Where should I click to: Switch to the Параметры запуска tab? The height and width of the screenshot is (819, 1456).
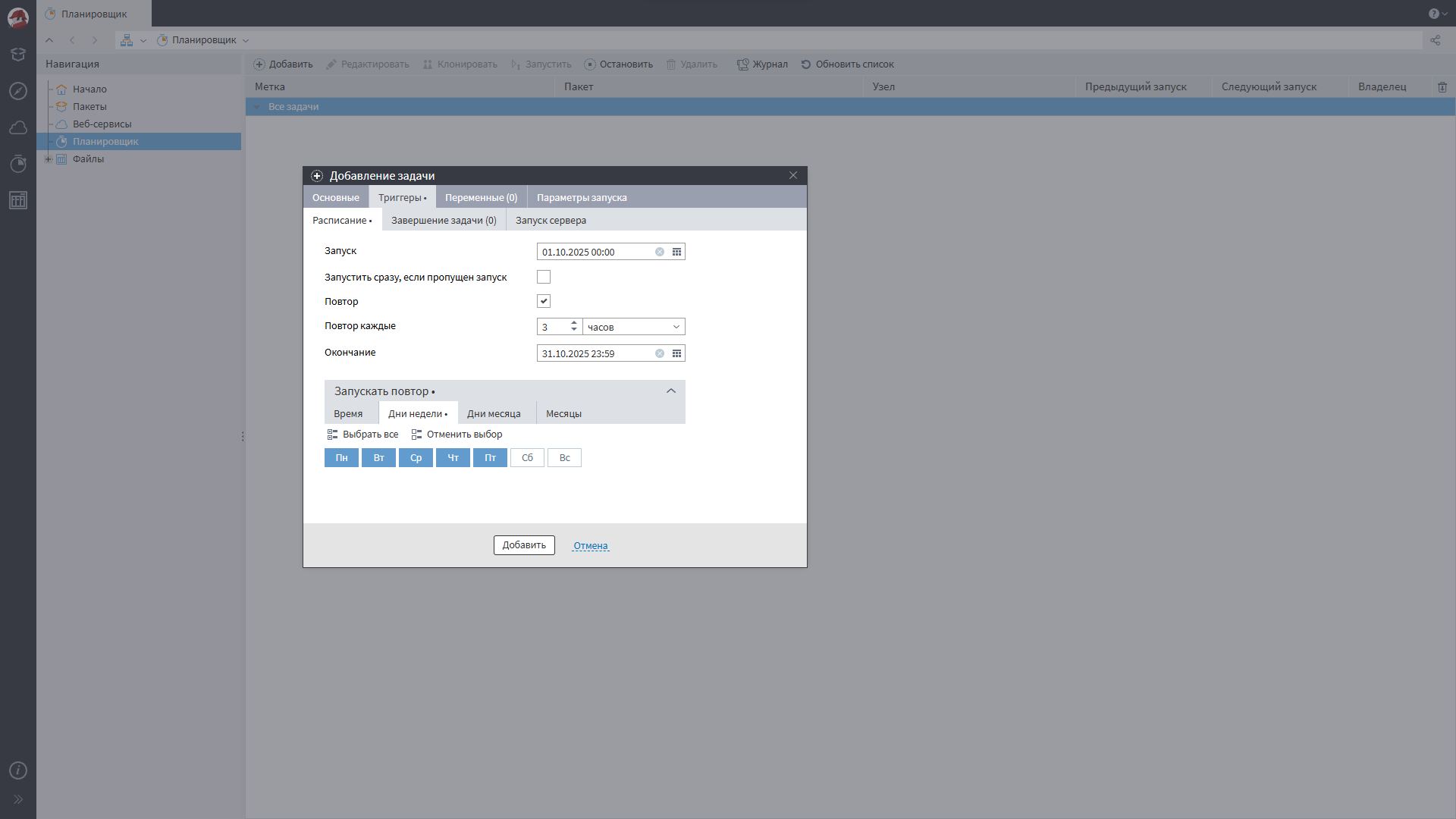click(x=582, y=198)
